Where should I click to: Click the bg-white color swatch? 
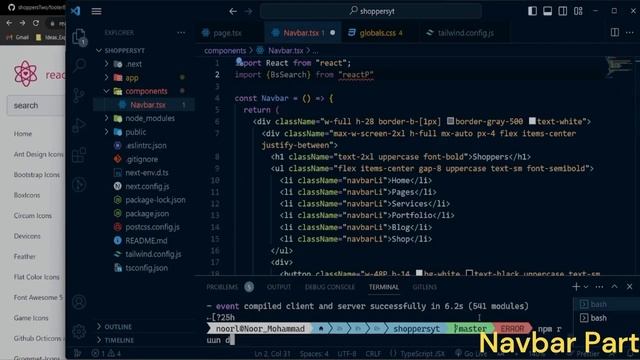pos(419,273)
